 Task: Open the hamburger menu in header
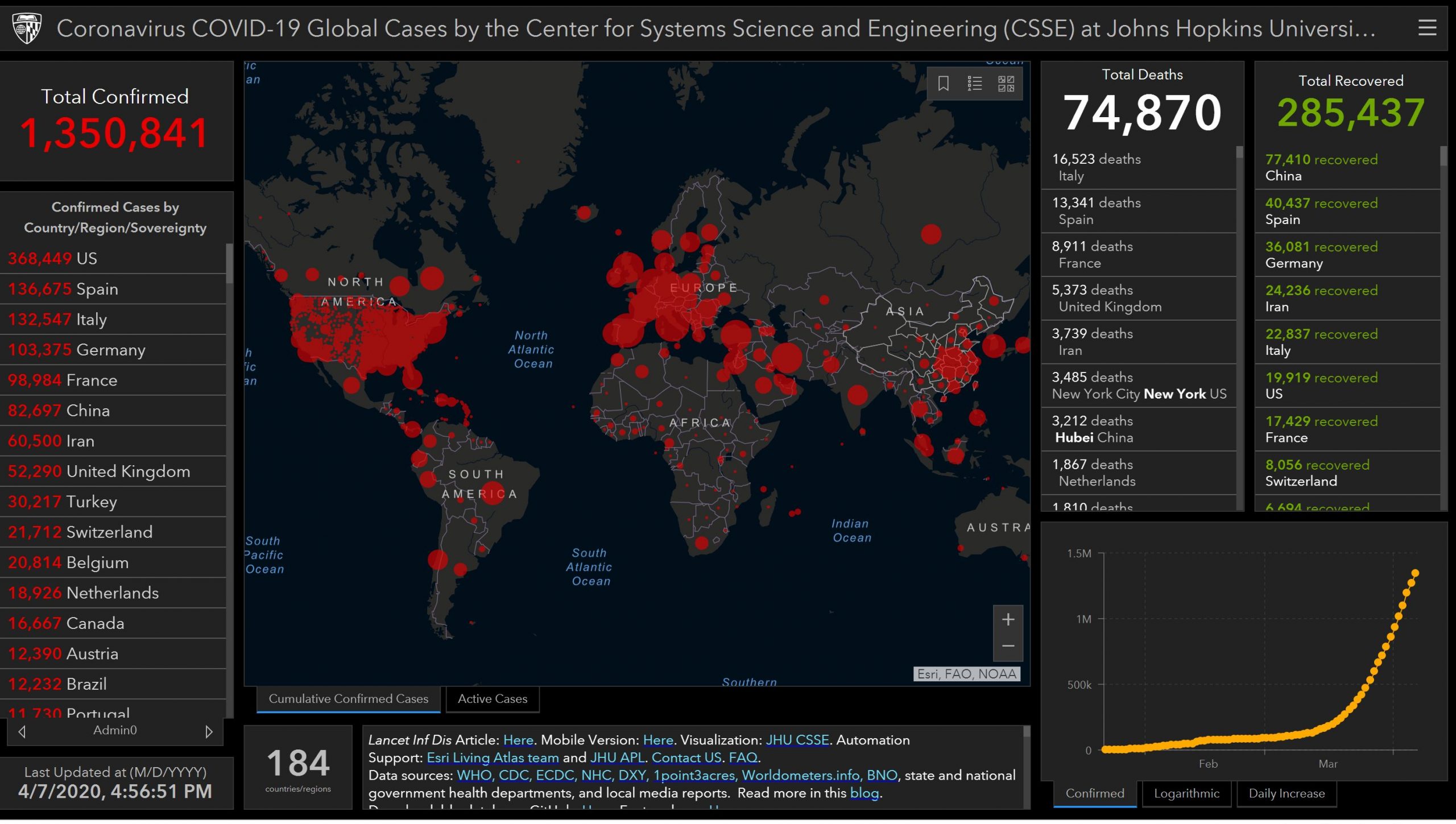[x=1427, y=28]
